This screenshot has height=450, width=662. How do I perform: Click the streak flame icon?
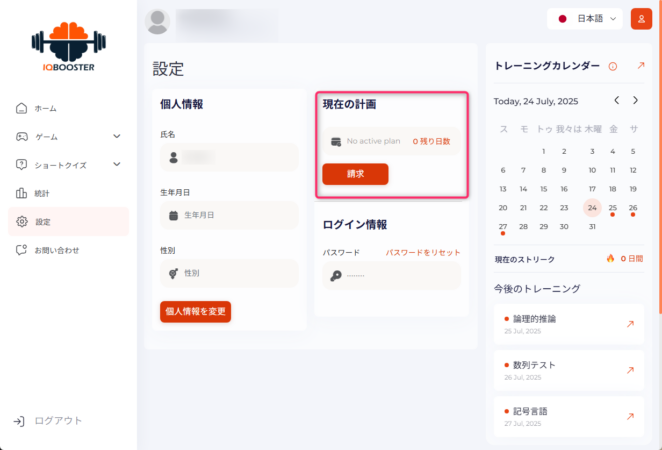click(610, 258)
